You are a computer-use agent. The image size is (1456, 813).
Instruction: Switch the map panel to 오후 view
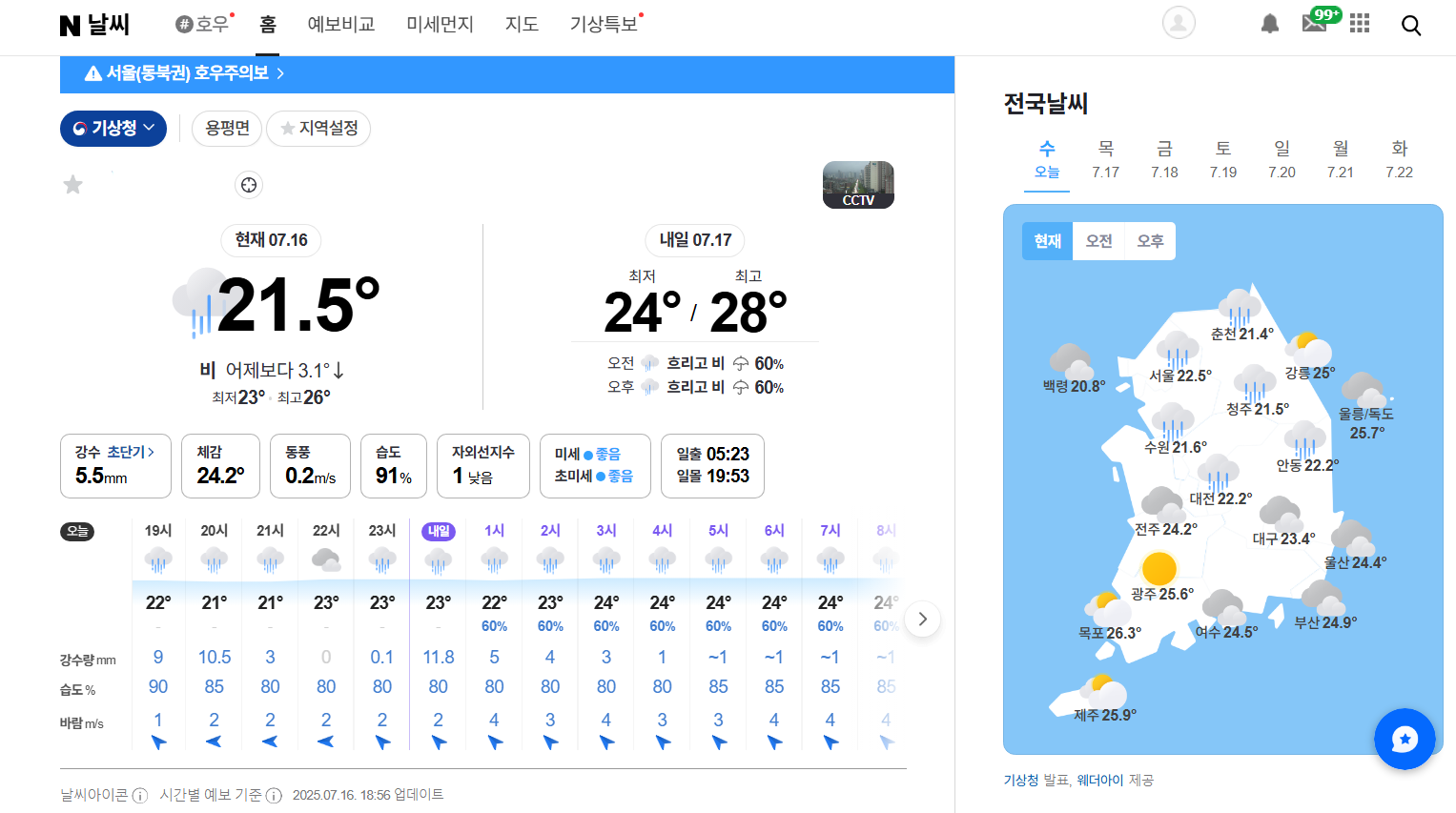tap(1150, 241)
